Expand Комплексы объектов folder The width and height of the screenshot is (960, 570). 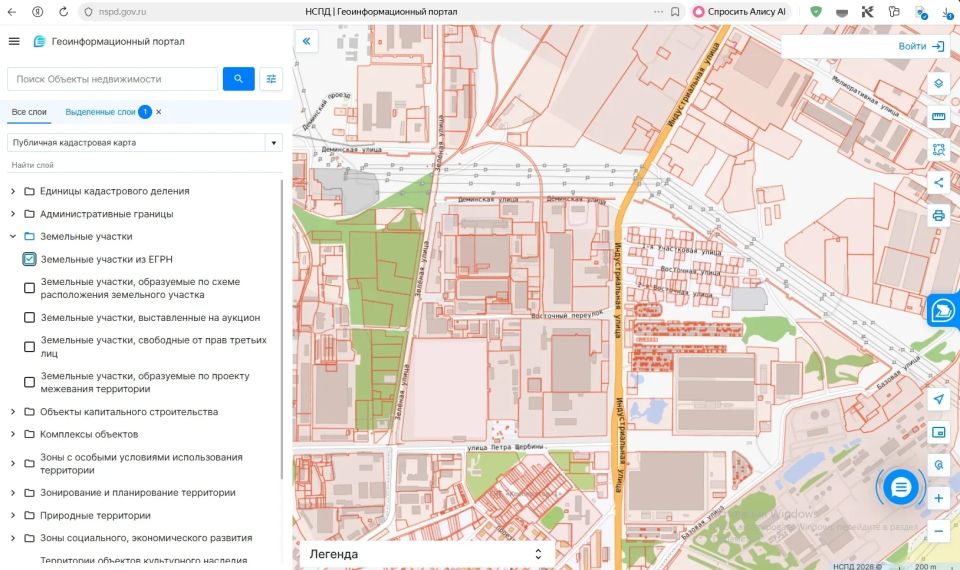(x=13, y=434)
